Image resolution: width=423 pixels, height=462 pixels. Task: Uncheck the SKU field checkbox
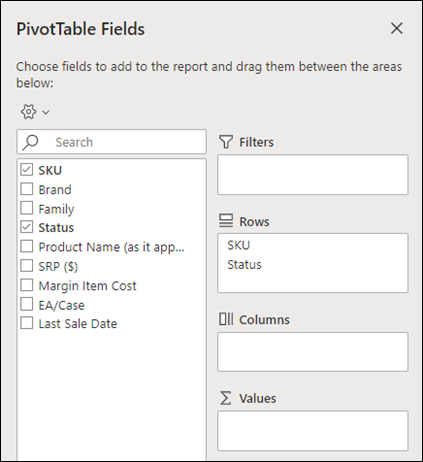click(x=27, y=170)
